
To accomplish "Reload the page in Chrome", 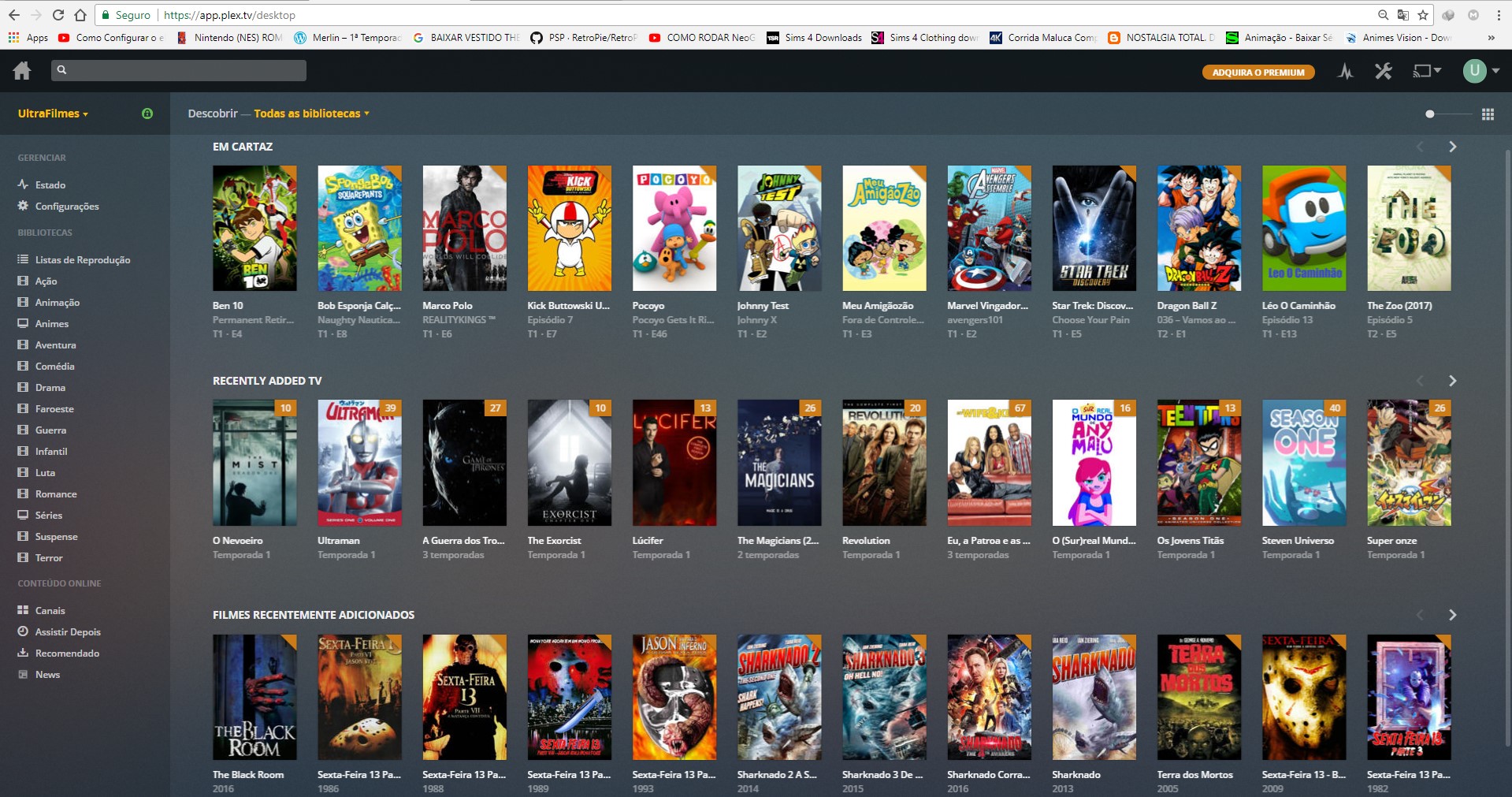I will pos(58,15).
